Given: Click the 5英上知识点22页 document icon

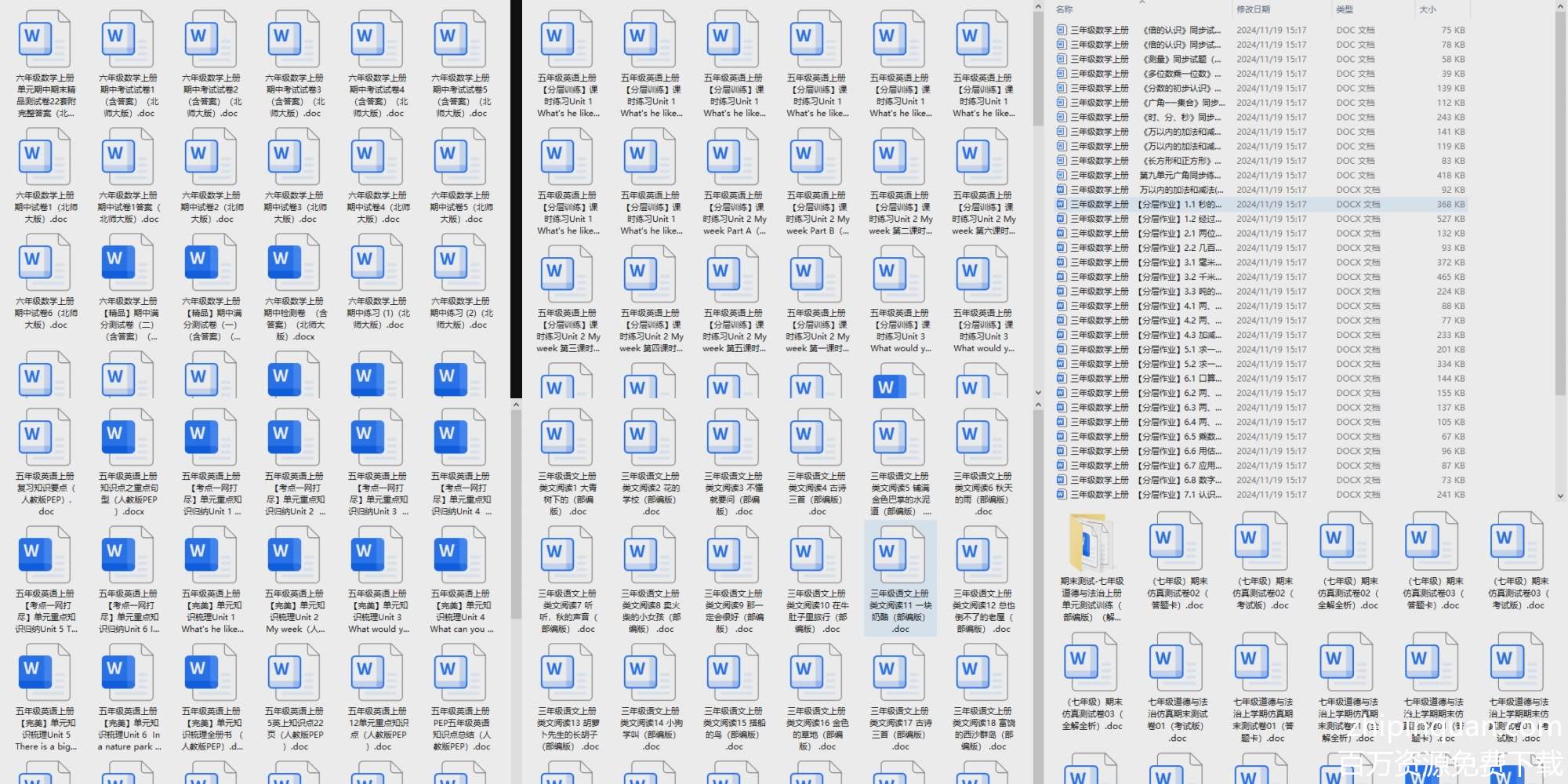Looking at the screenshot, I should [293, 673].
